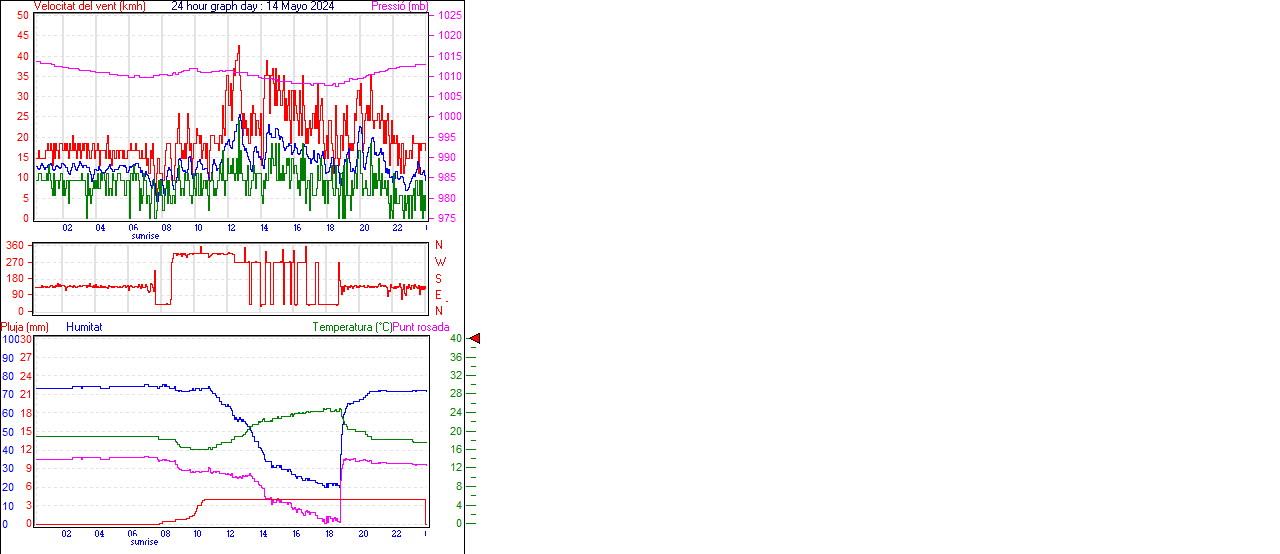Screen dimensions: 1280x554
Task: Click the 'Punt rosada' legend label
Action: click(x=421, y=327)
